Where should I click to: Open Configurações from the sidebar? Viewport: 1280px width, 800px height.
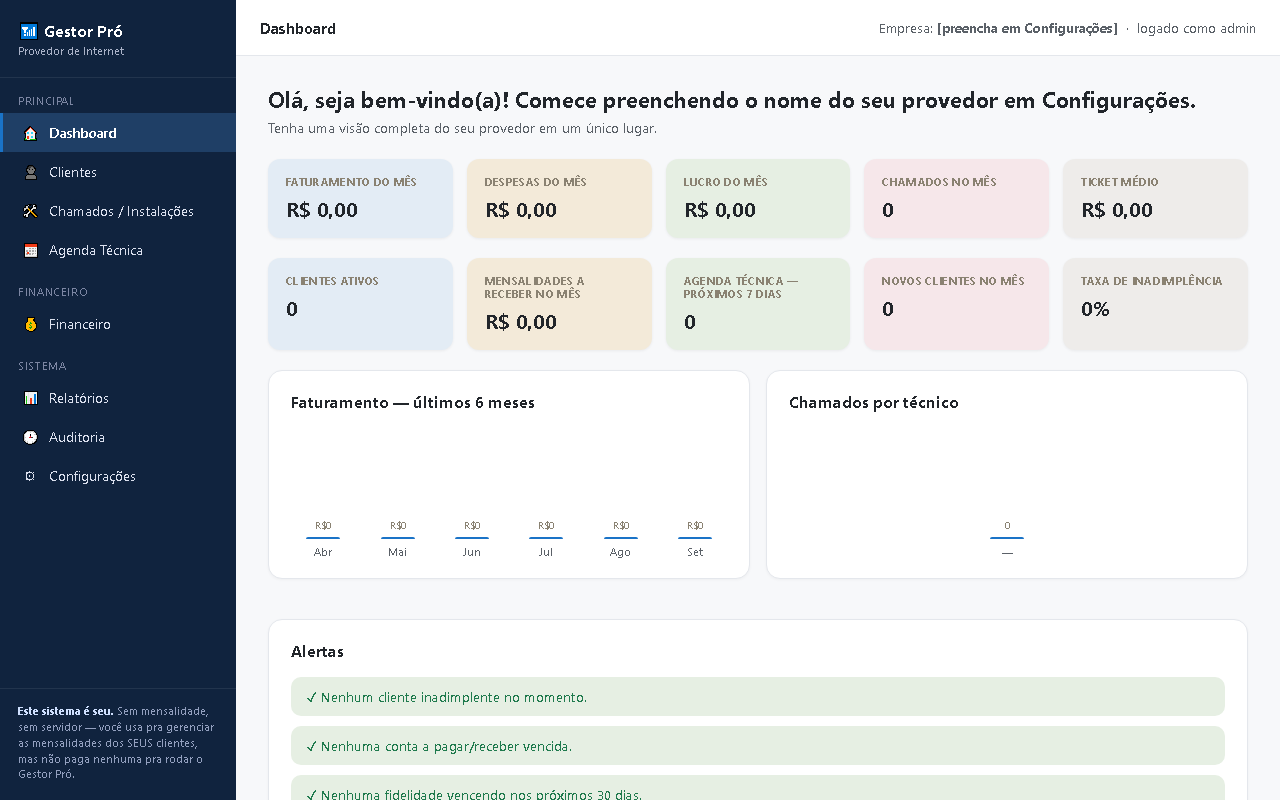[x=118, y=476]
